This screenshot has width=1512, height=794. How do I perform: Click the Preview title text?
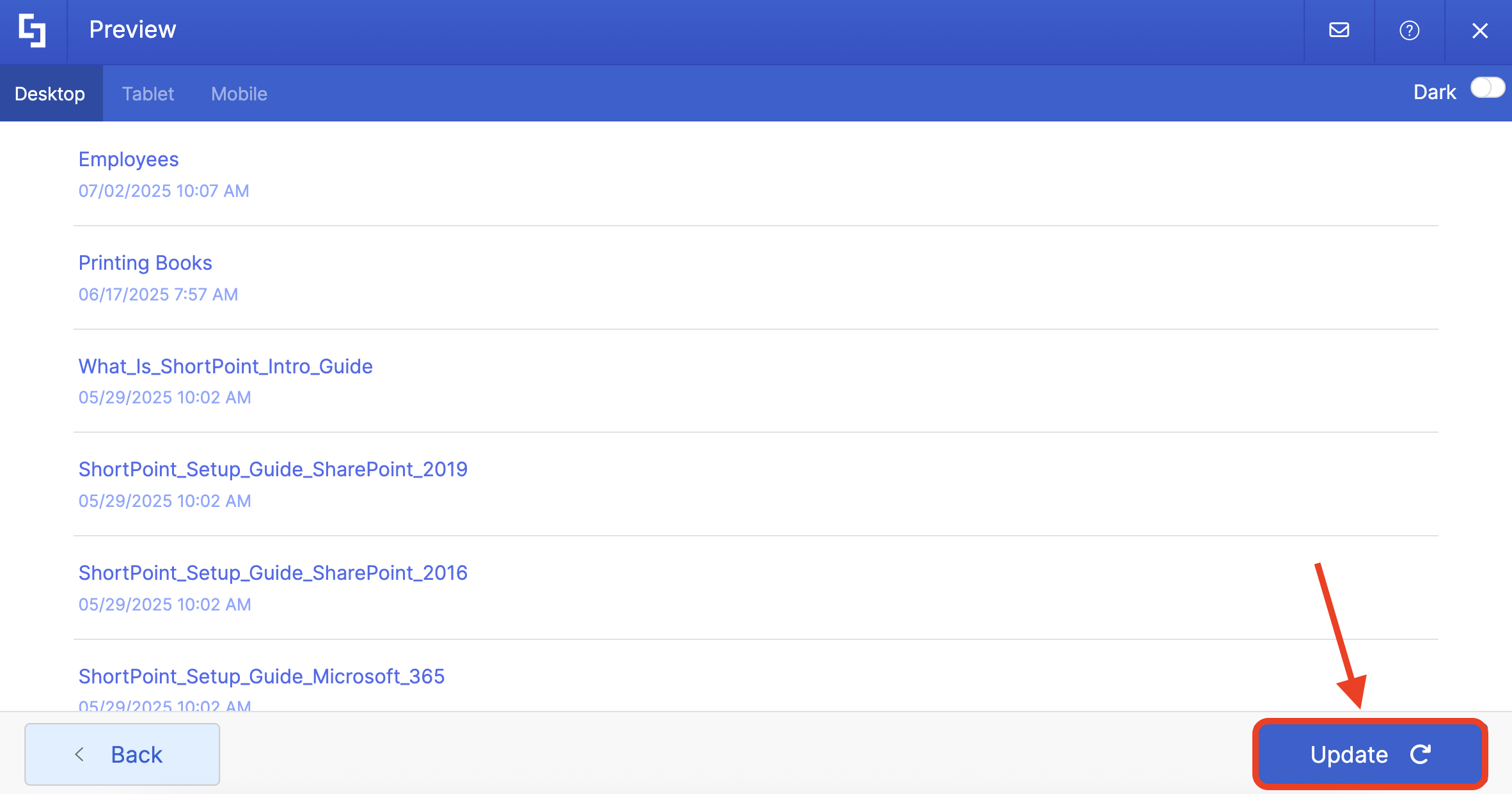tap(132, 29)
